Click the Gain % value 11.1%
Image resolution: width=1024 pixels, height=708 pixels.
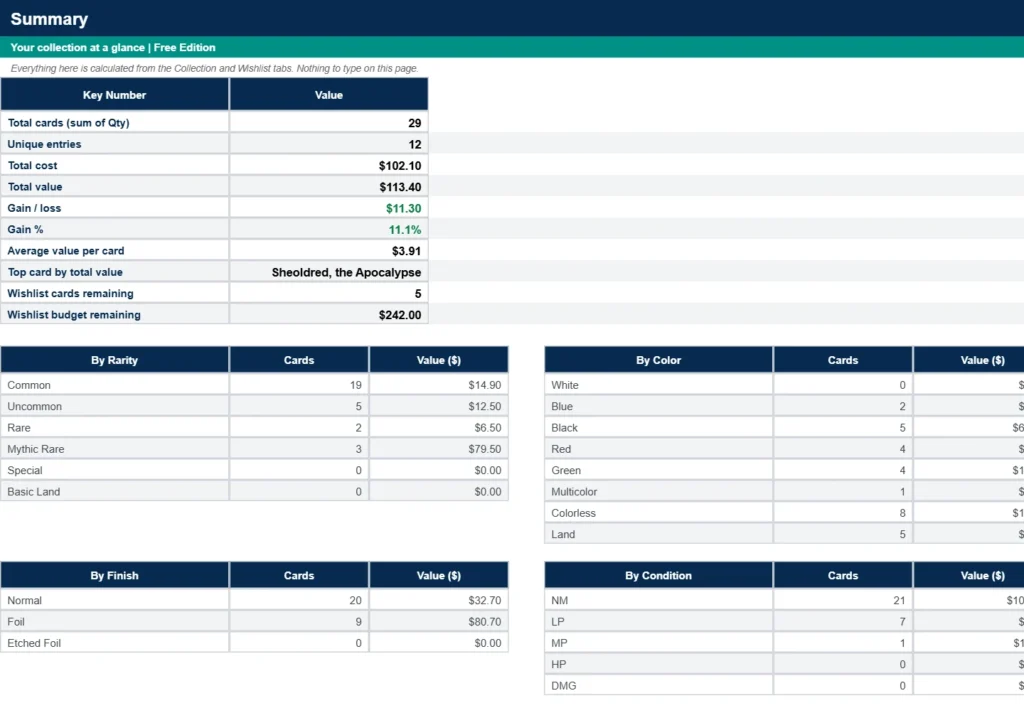(328, 230)
